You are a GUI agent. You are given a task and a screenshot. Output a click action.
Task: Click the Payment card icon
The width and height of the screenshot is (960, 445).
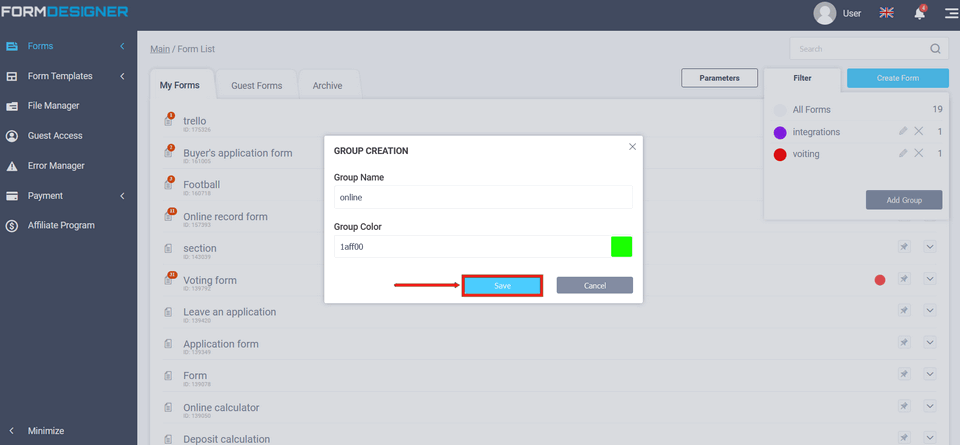point(12,196)
